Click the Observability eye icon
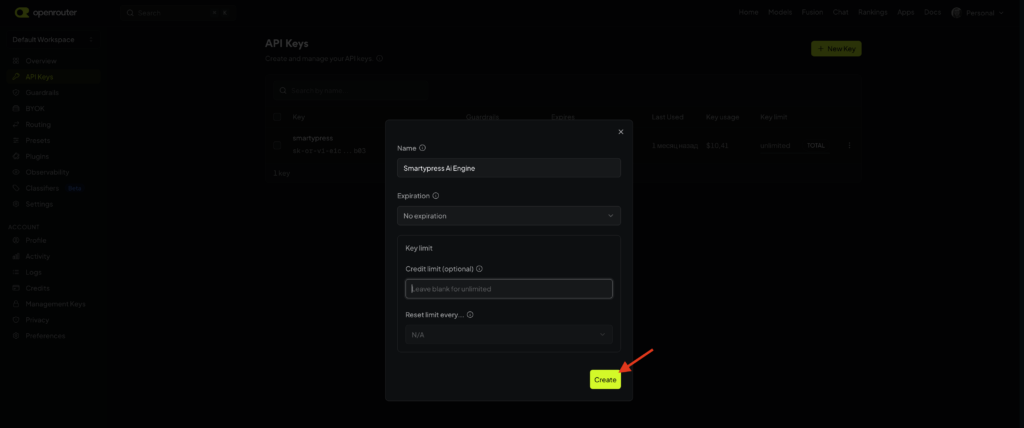1024x428 pixels. (x=16, y=173)
